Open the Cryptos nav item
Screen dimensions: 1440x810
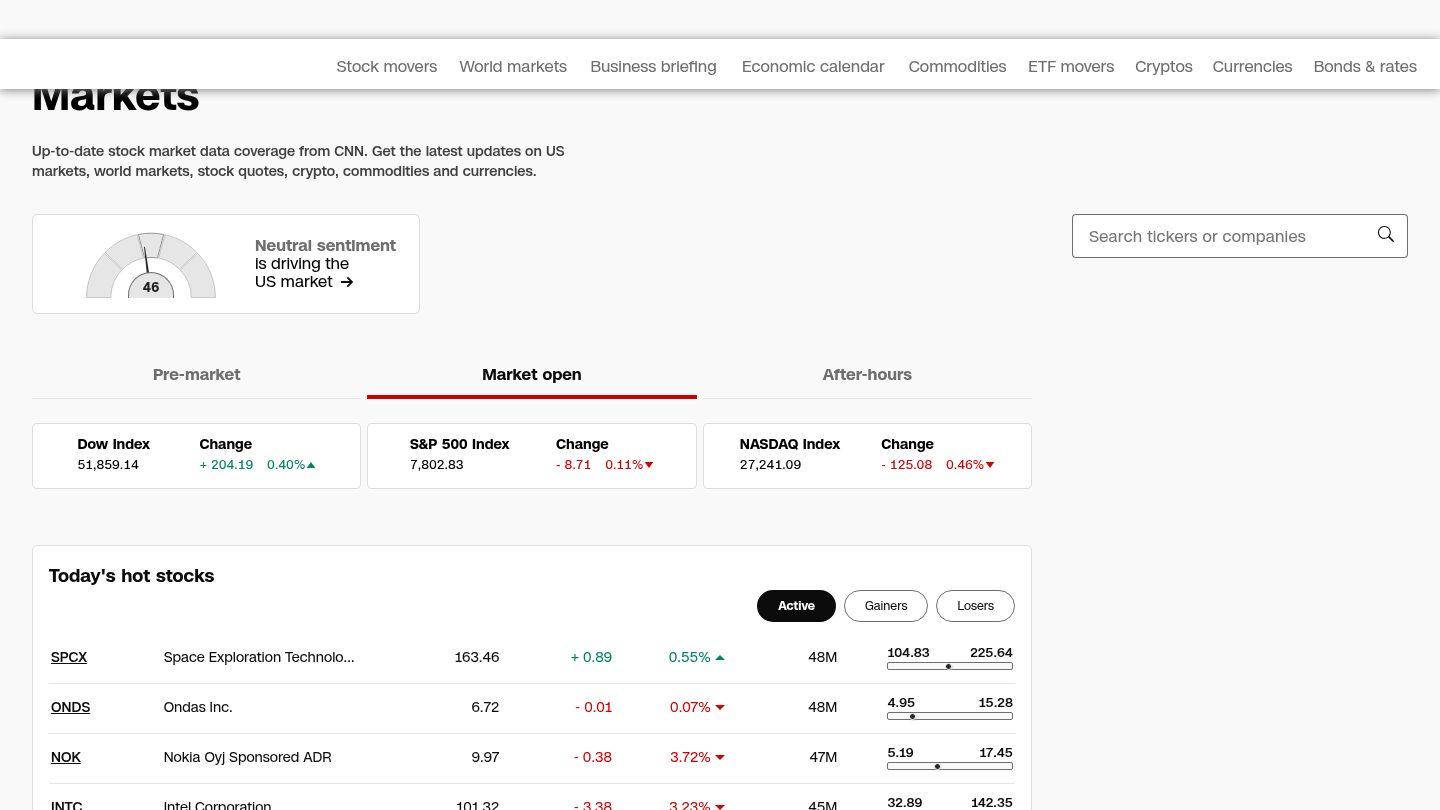pyautogui.click(x=1164, y=67)
